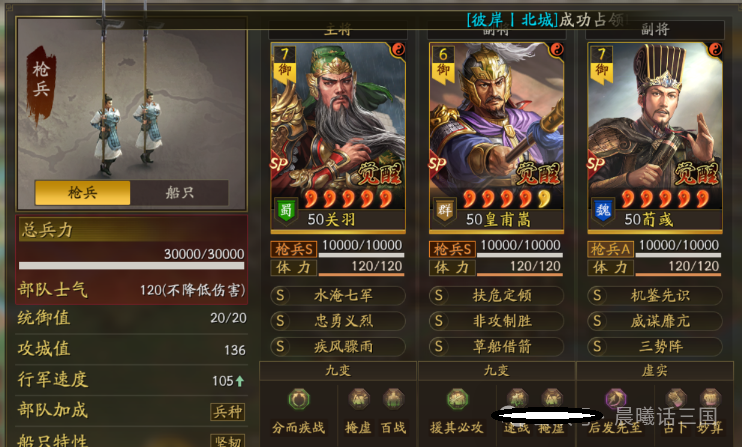
Task: Open 关羽 general portrait card
Action: click(x=338, y=137)
